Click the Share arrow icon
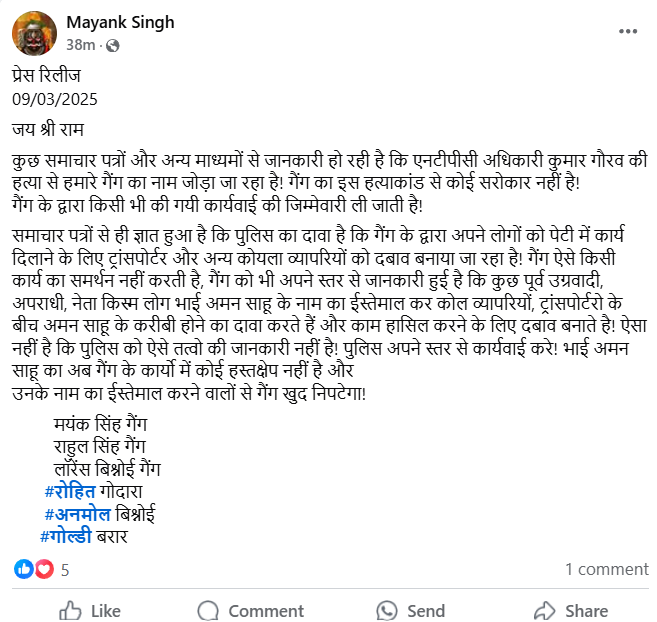Screen dimensions: 657x622 pyautogui.click(x=544, y=610)
